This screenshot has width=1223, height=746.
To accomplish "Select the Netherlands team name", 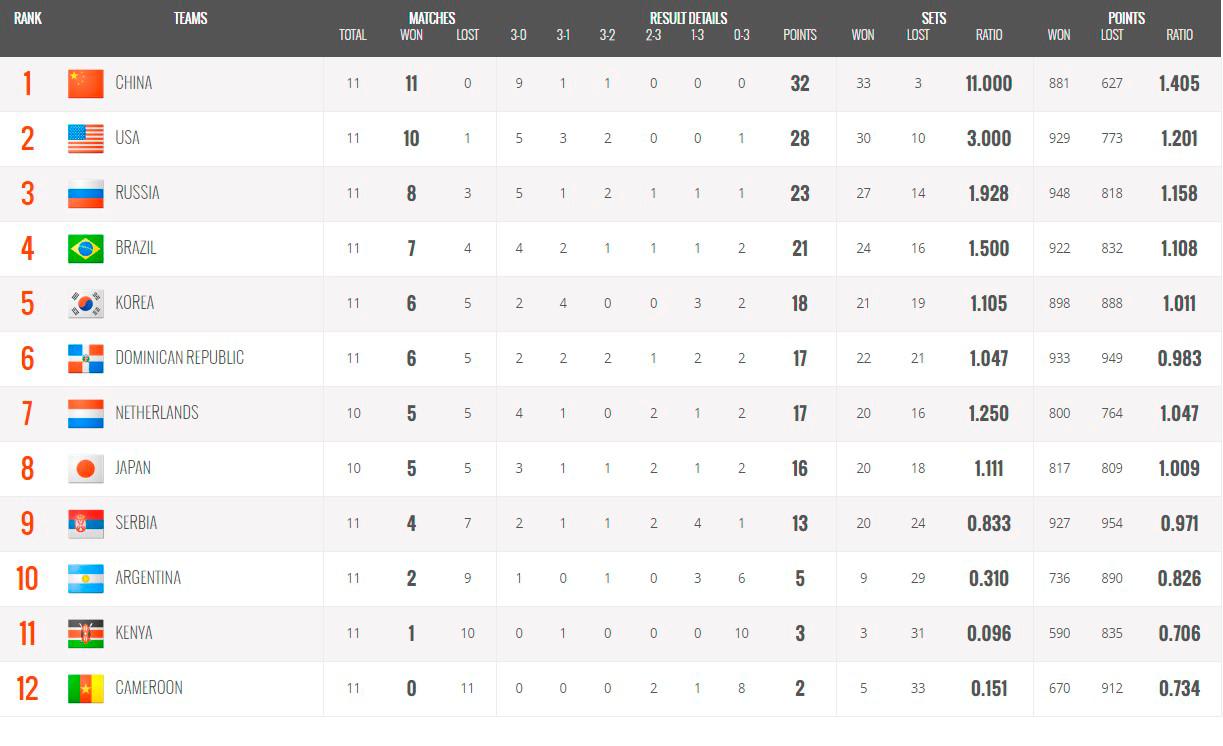I will coord(157,413).
